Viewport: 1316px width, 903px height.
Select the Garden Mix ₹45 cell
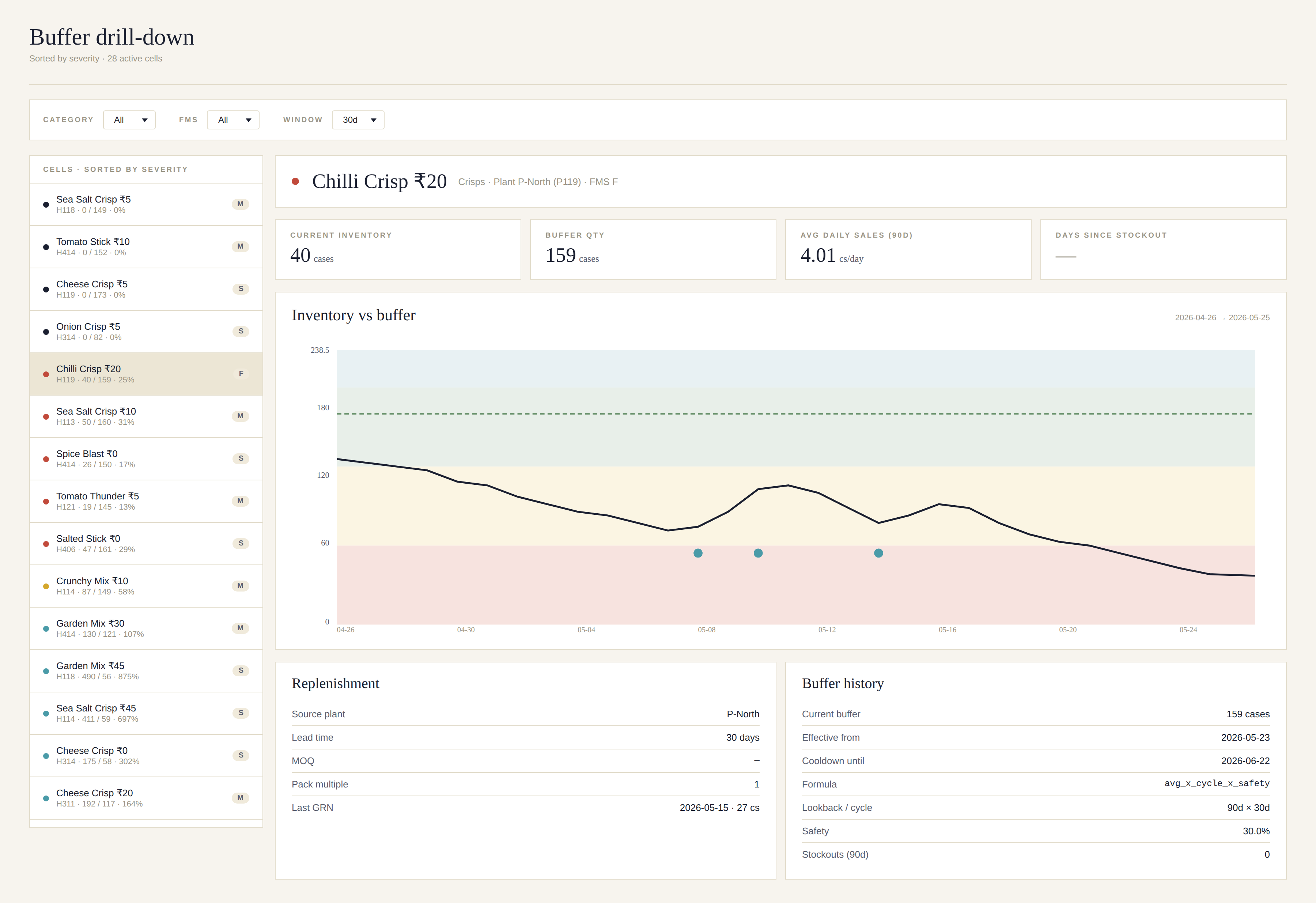(x=146, y=672)
